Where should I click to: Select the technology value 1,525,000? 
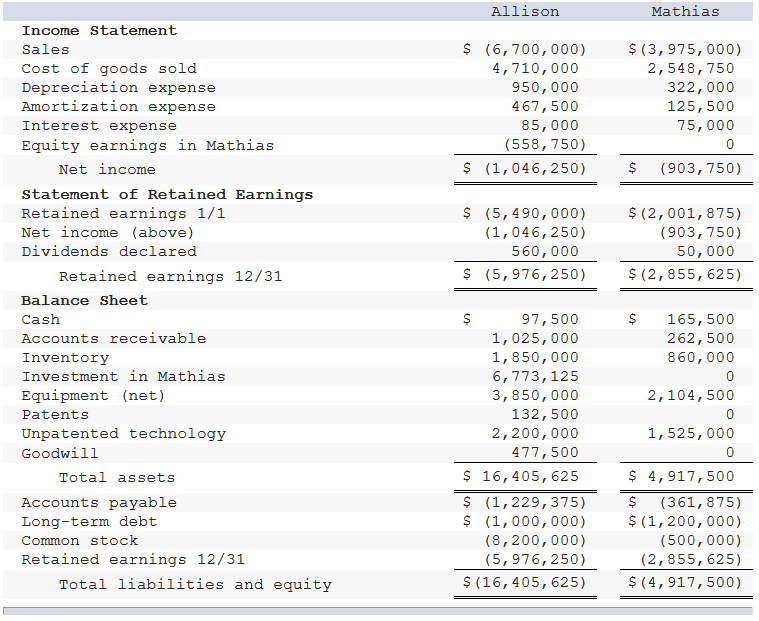pyautogui.click(x=691, y=434)
